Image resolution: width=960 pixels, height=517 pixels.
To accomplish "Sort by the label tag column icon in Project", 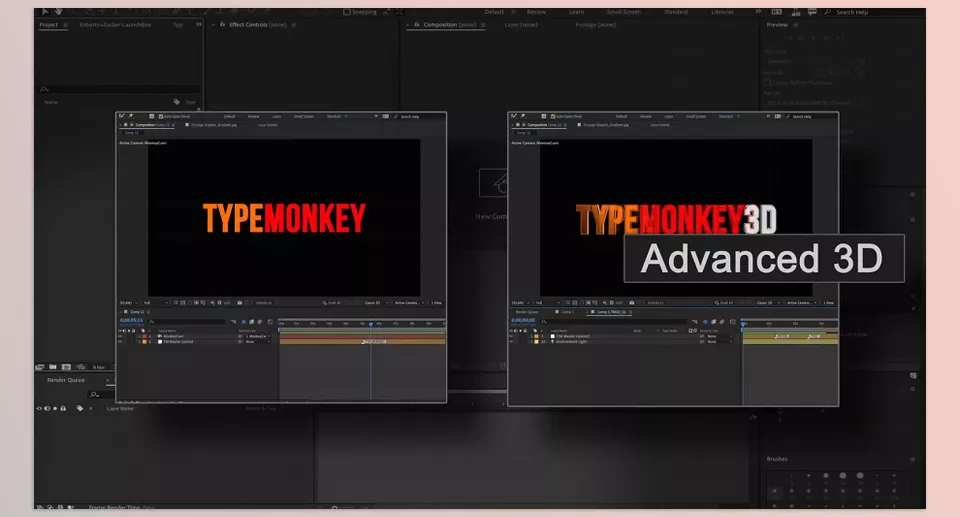I will coord(176,102).
